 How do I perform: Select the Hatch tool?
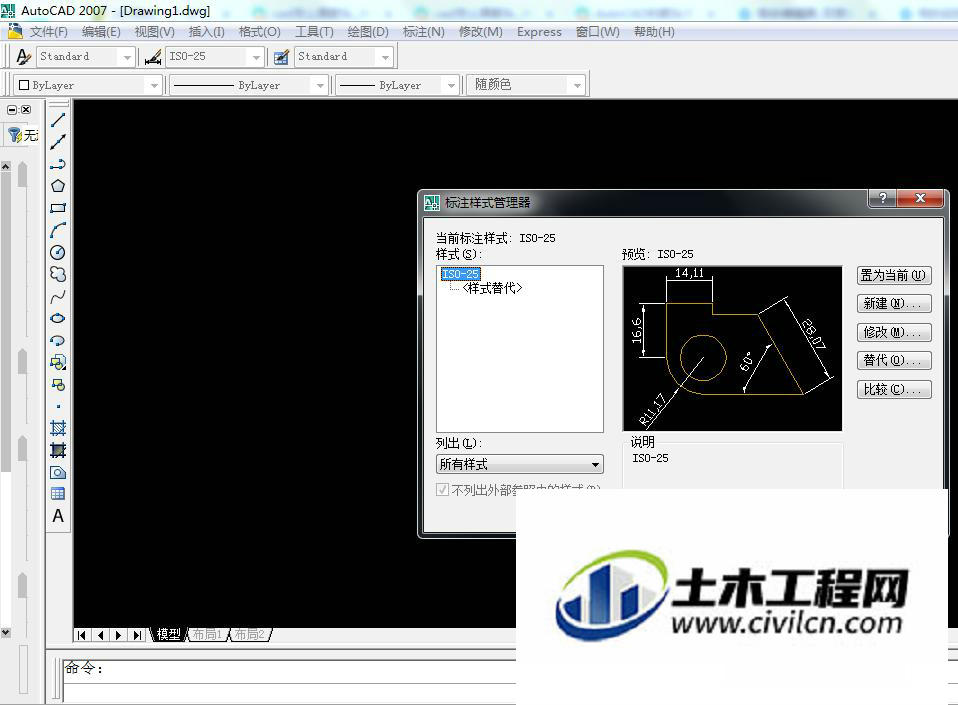(58, 428)
